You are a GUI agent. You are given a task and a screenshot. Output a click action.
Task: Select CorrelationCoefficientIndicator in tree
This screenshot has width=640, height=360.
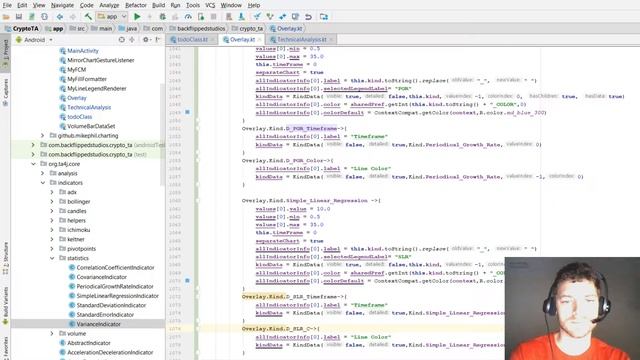click(116, 268)
